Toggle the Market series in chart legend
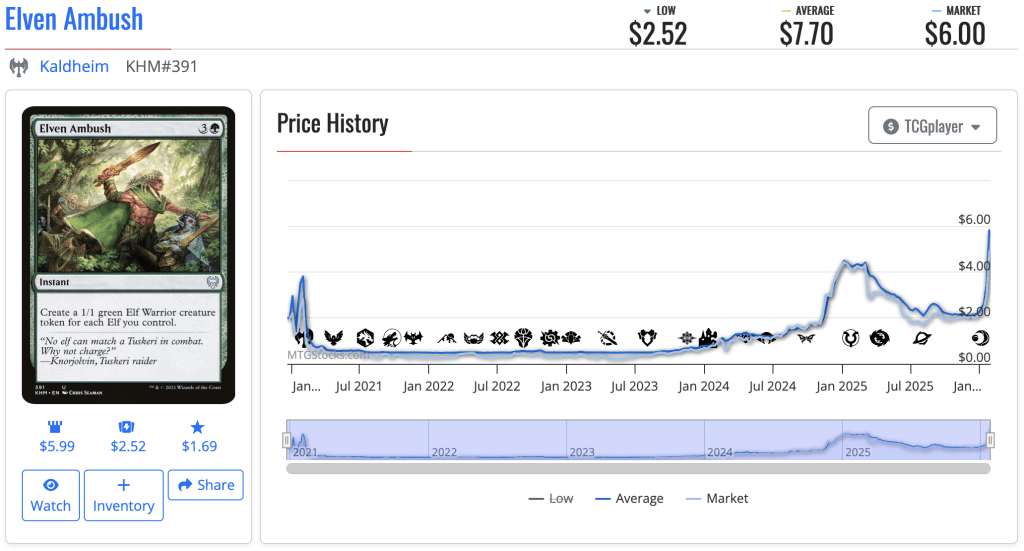Image resolution: width=1024 pixels, height=551 pixels. pyautogui.click(x=717, y=498)
